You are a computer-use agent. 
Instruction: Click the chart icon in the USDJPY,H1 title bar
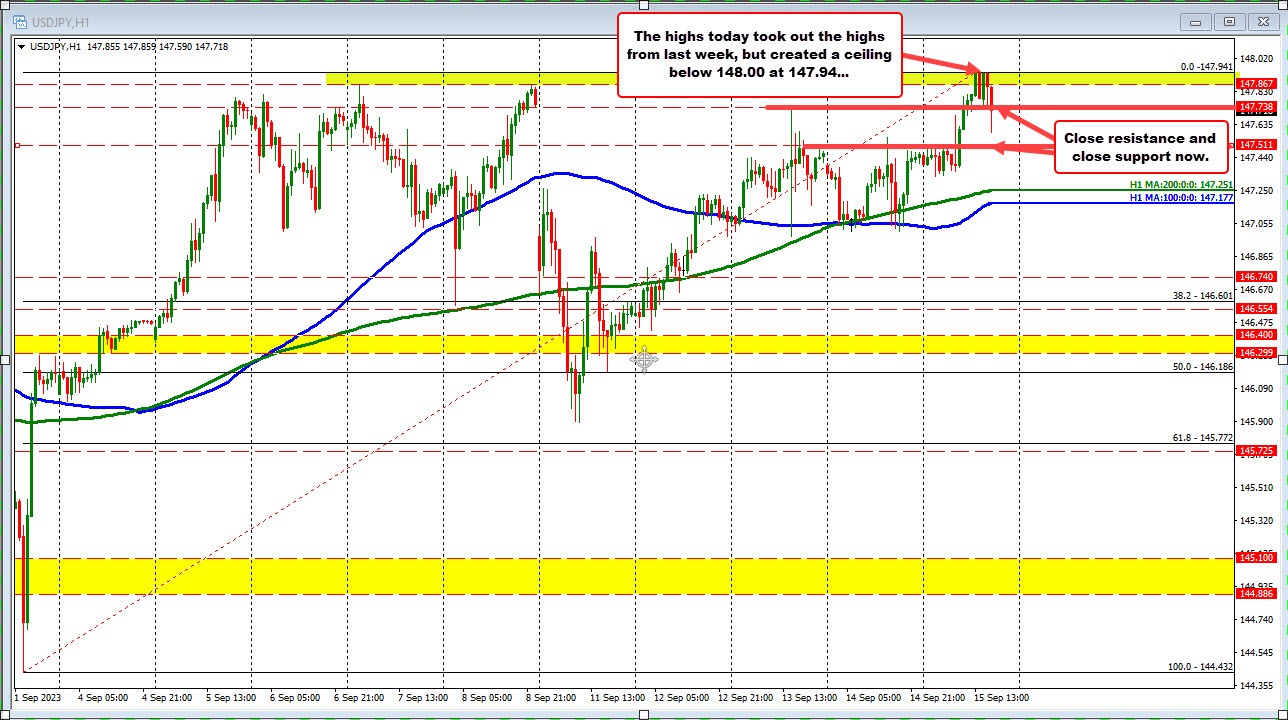click(x=22, y=20)
